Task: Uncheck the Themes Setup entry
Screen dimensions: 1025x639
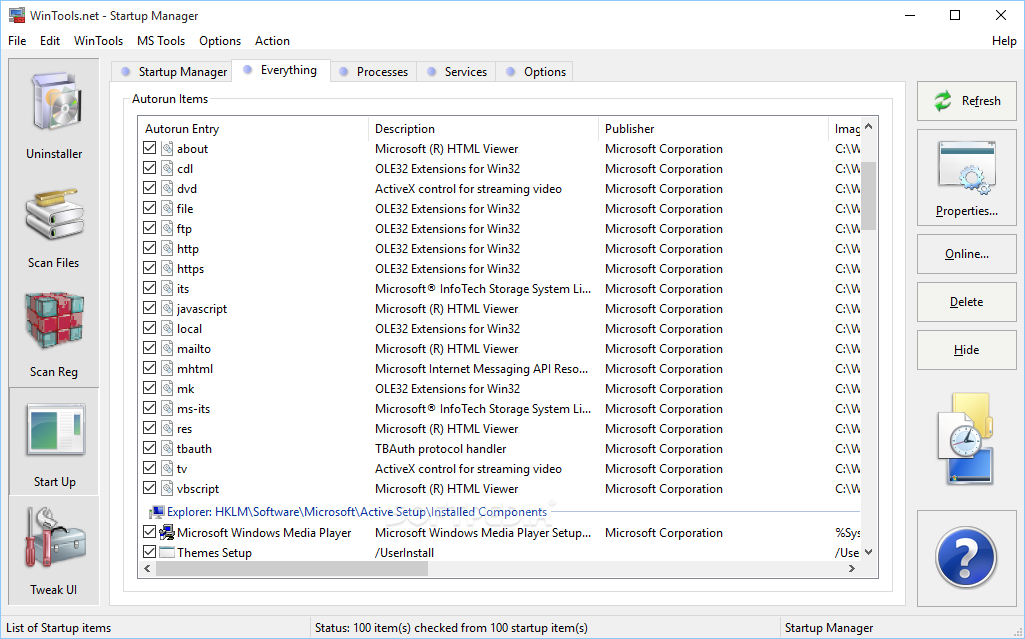Action: coord(150,552)
